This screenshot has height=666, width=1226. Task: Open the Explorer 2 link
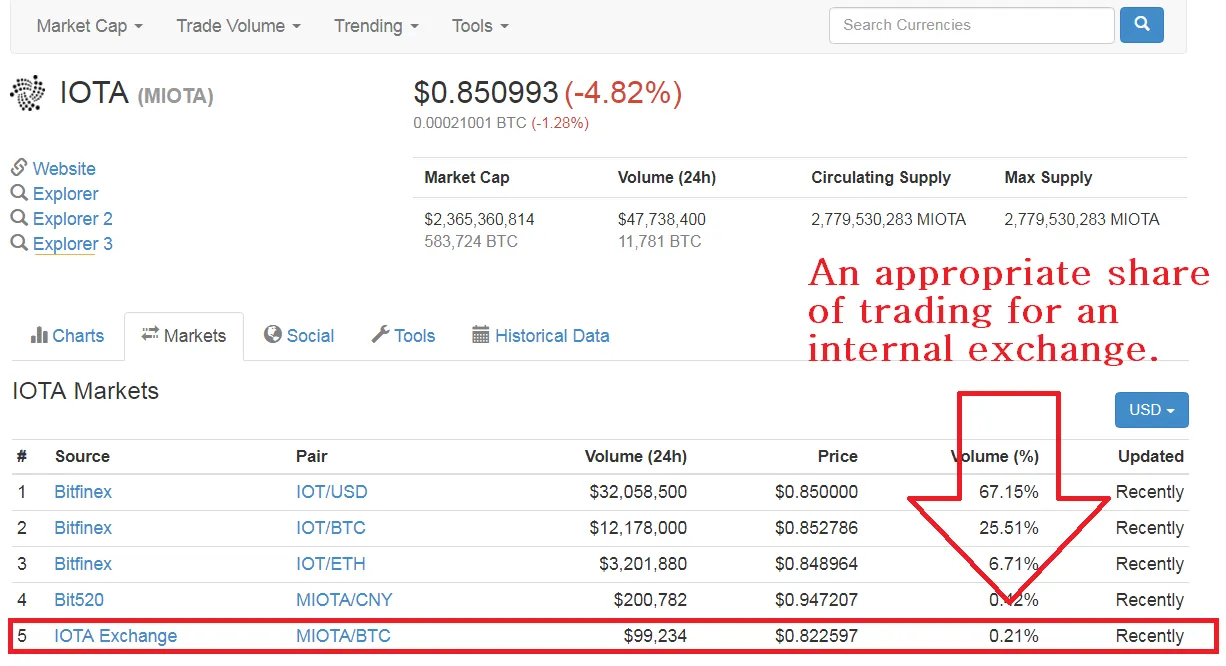(72, 218)
